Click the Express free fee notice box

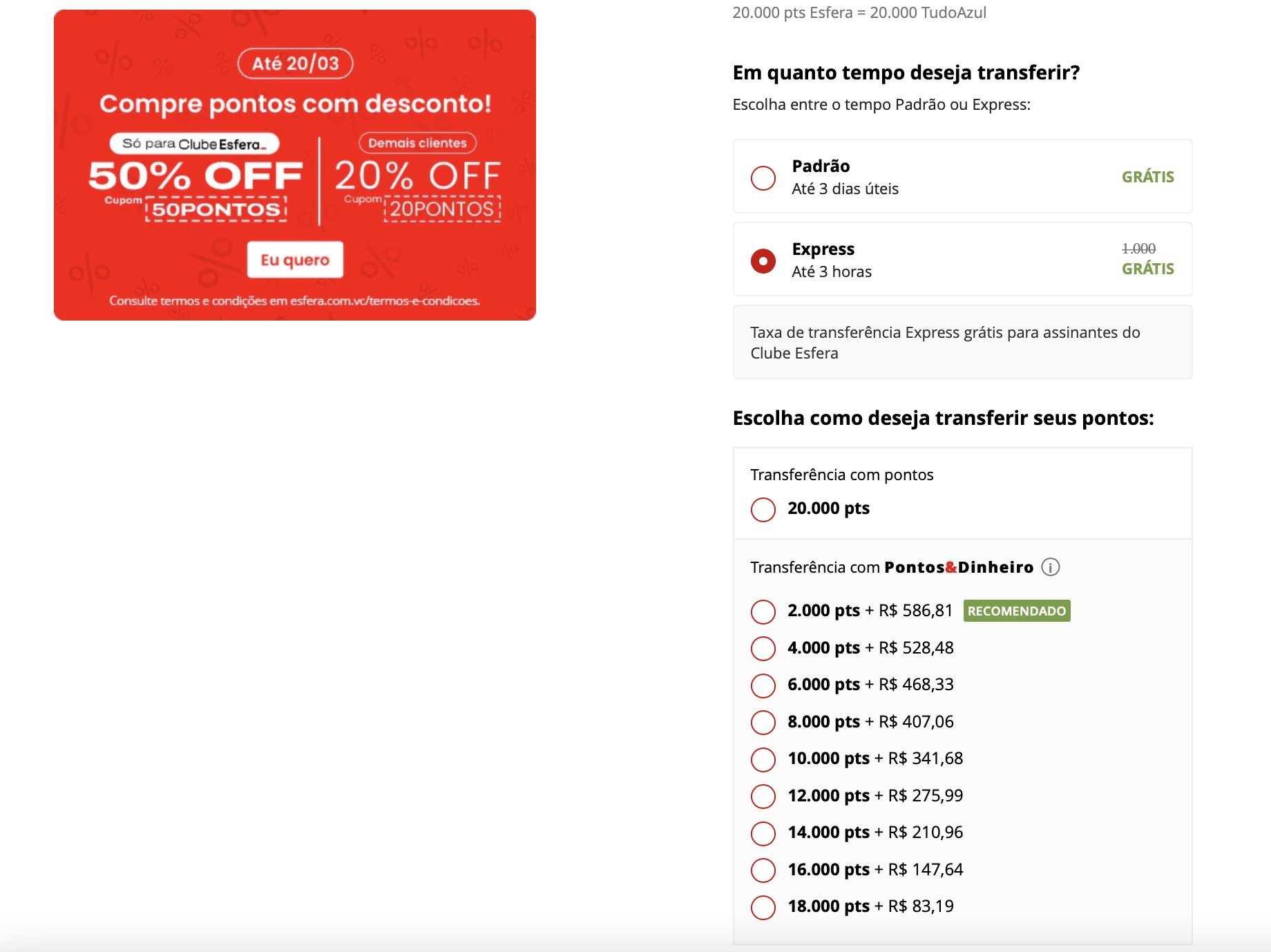click(x=962, y=342)
